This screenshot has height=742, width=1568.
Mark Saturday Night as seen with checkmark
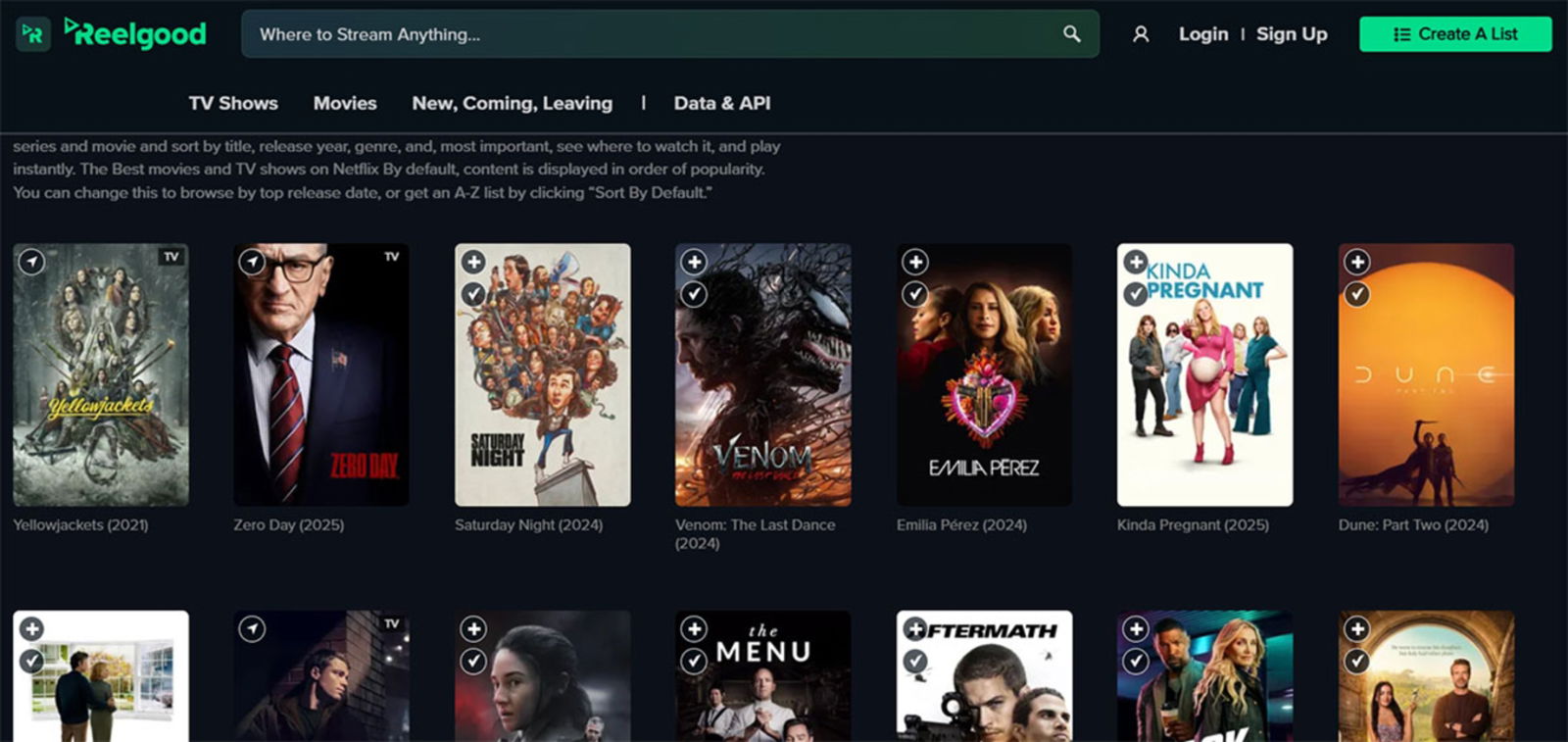(x=473, y=294)
